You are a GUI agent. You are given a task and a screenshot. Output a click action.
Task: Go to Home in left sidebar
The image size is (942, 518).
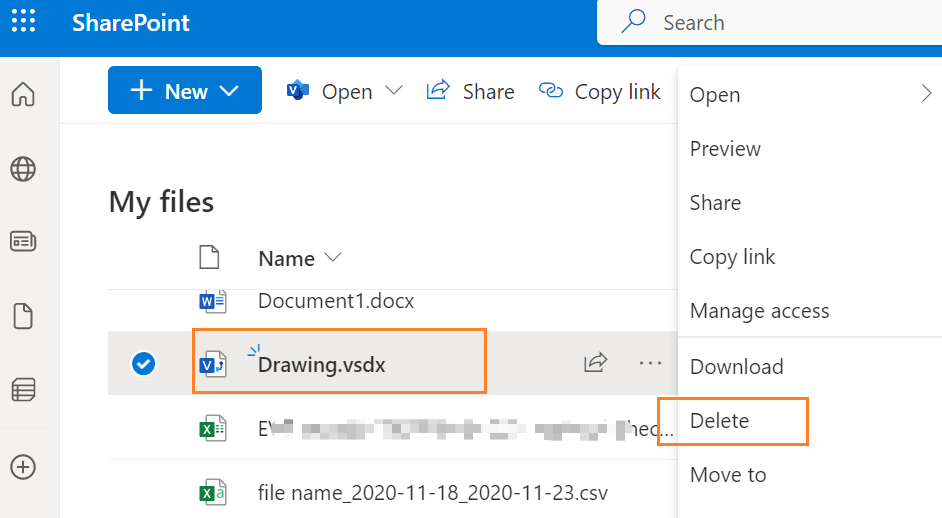tap(23, 94)
